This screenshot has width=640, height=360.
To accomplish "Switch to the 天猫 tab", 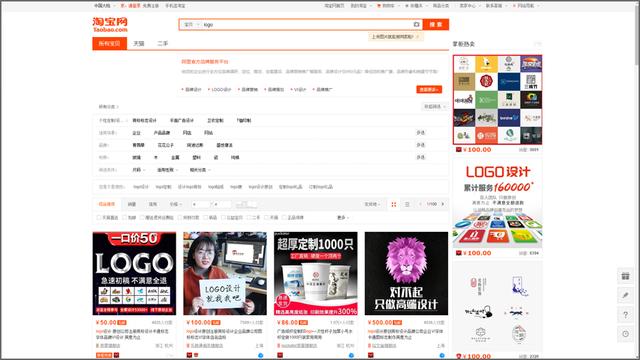I will 139,43.
